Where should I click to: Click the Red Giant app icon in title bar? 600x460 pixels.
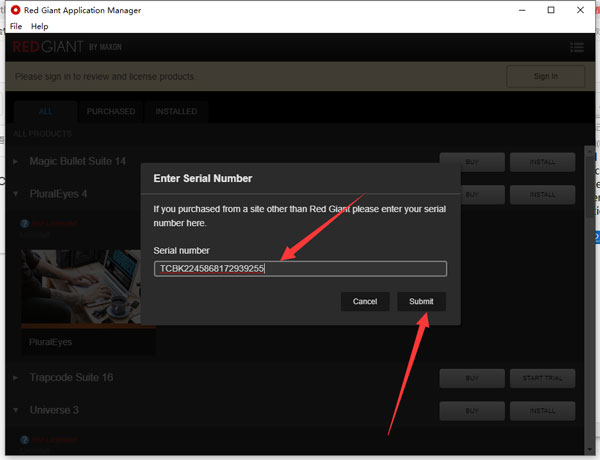click(15, 10)
